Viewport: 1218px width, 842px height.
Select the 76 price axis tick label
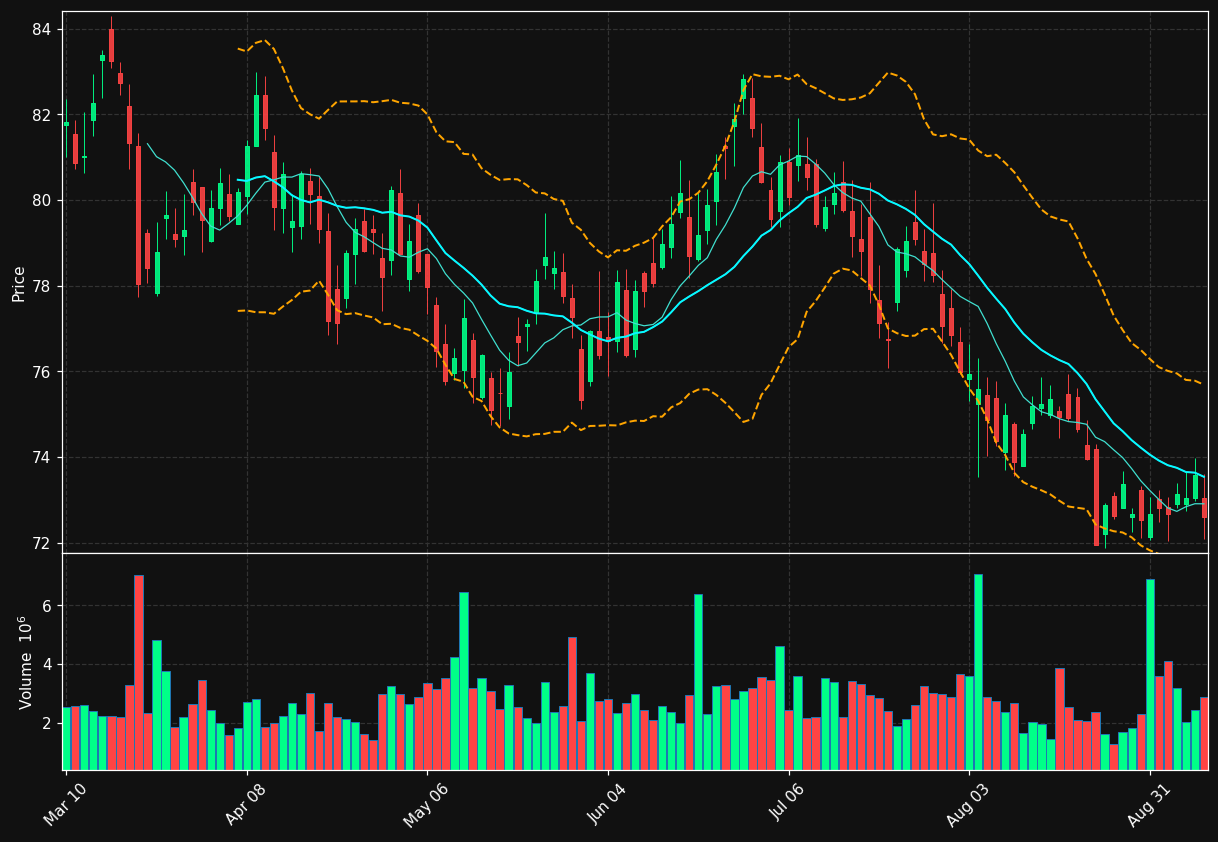[x=41, y=372]
